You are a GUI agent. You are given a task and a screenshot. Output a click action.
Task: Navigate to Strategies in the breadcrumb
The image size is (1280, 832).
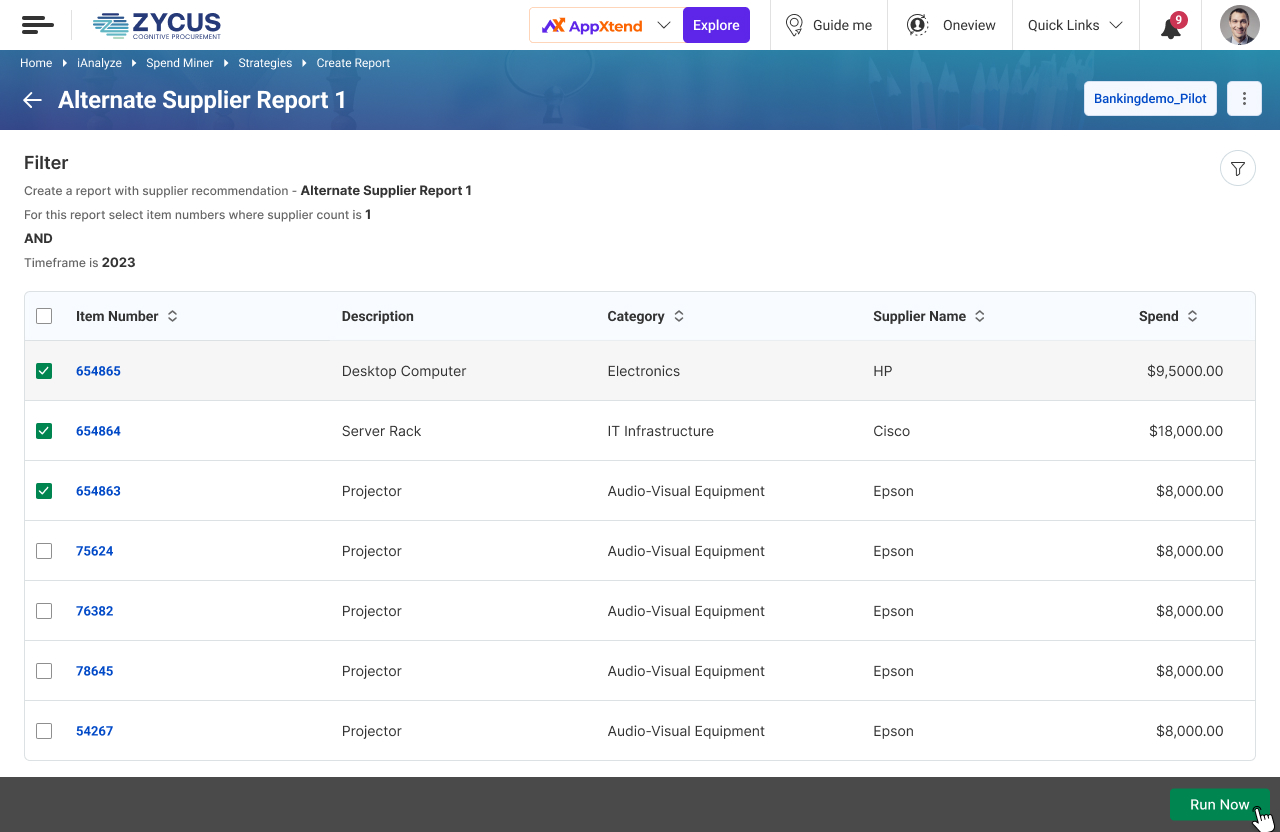[x=265, y=63]
